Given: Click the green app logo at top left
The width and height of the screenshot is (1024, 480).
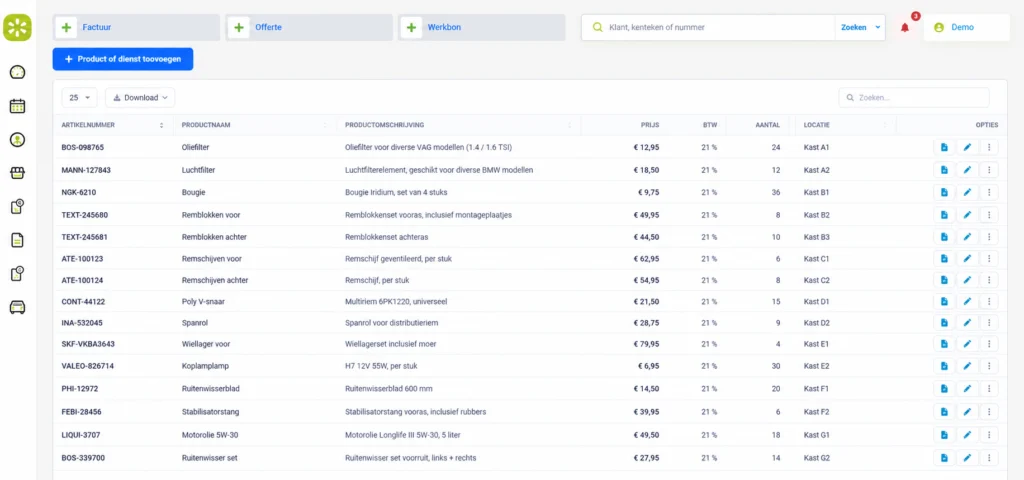Looking at the screenshot, I should point(17,27).
